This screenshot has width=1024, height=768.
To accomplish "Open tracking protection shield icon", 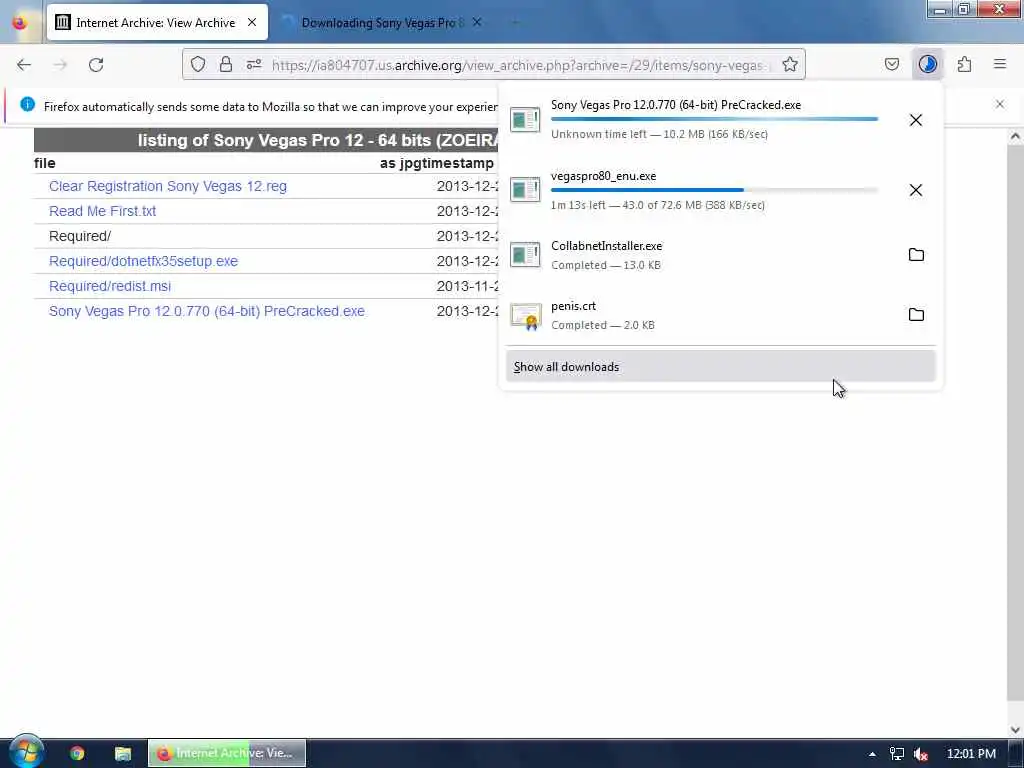I will [x=198, y=64].
